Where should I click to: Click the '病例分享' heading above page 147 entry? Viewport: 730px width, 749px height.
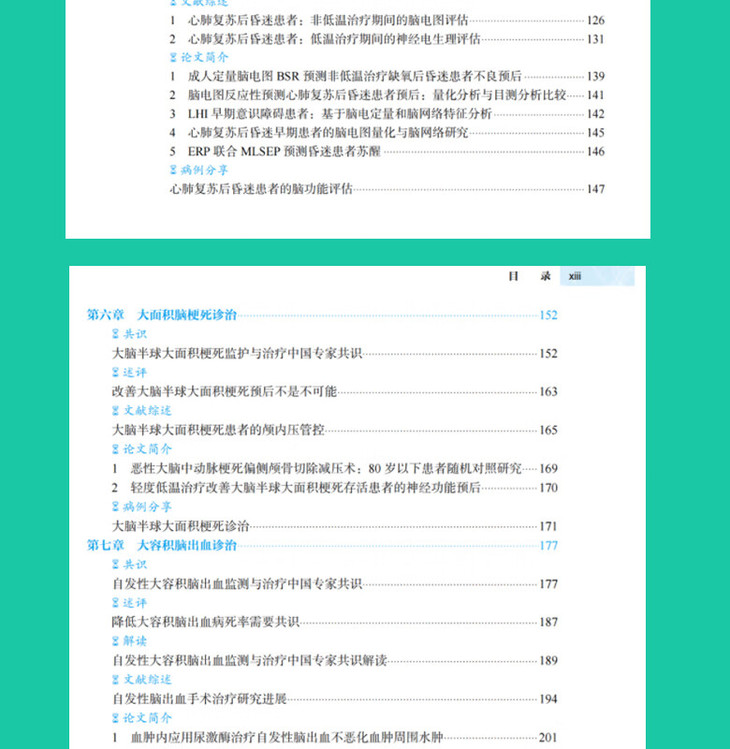point(199,170)
